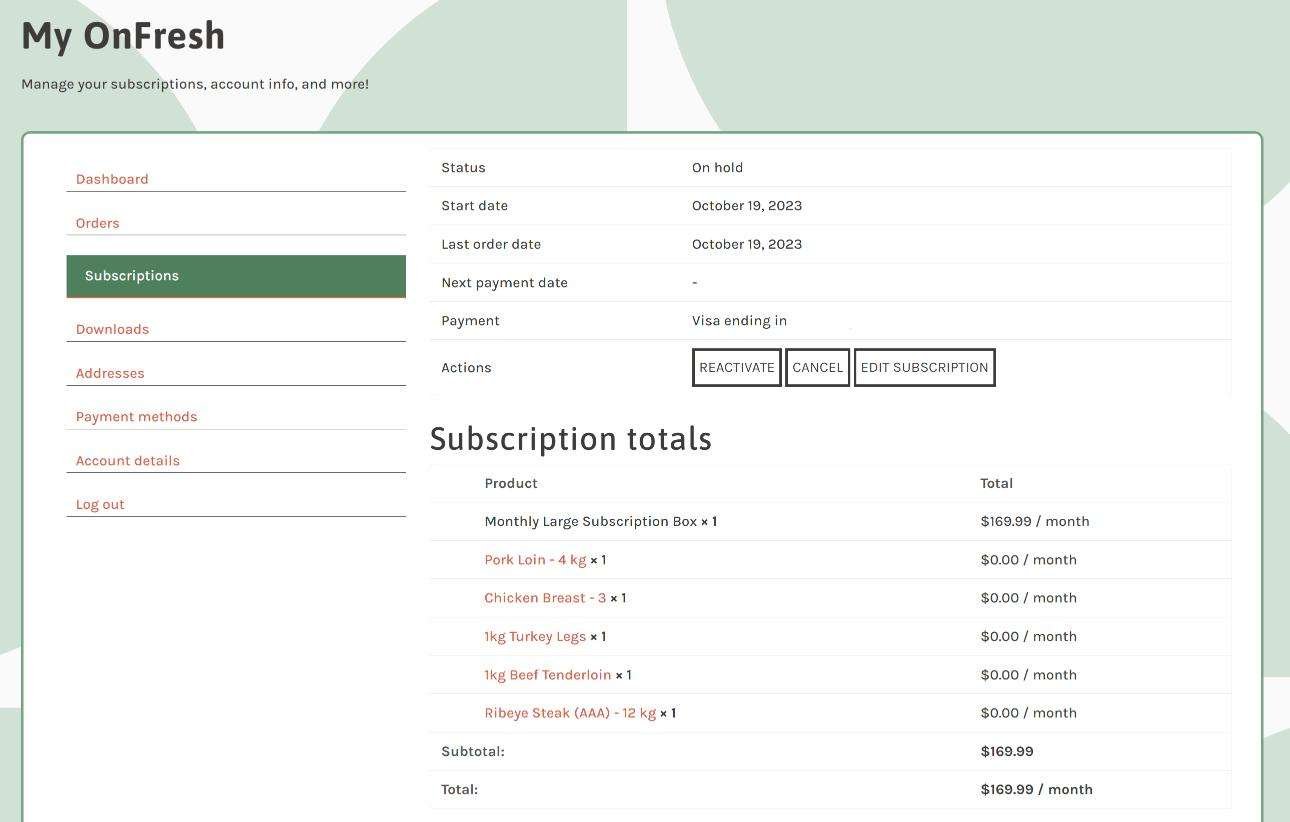This screenshot has height=822, width=1290.
Task: Click the Next payment date label
Action: [x=504, y=283]
